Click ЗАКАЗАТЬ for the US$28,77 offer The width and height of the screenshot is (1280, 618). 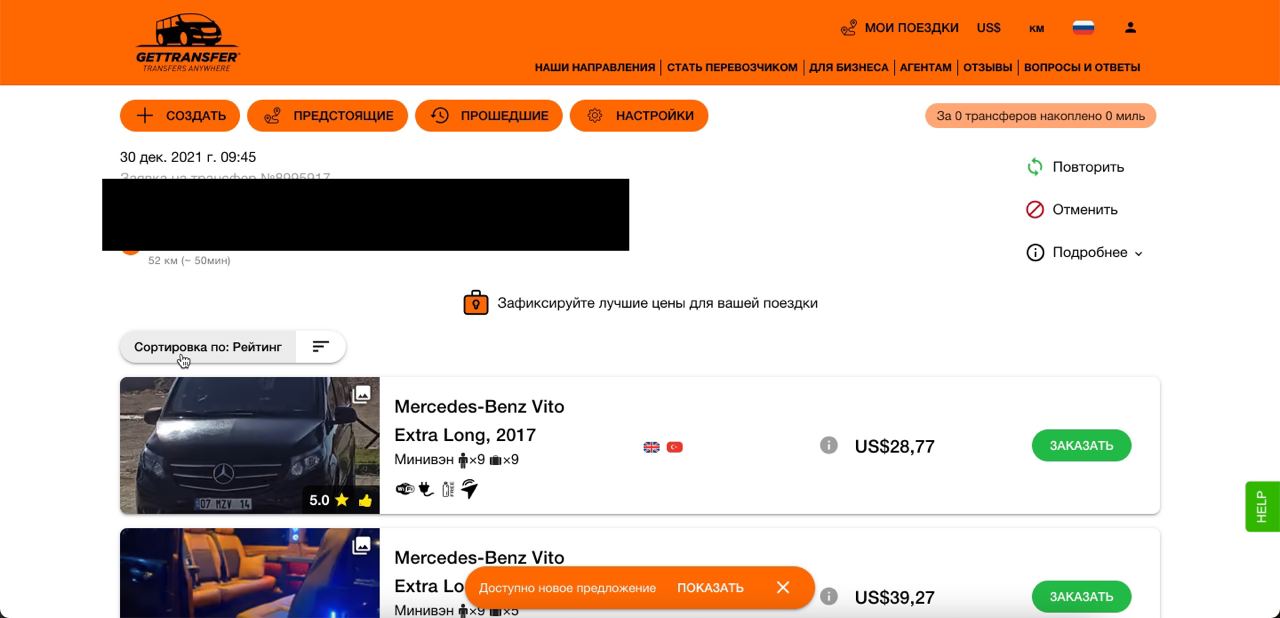pos(1081,445)
